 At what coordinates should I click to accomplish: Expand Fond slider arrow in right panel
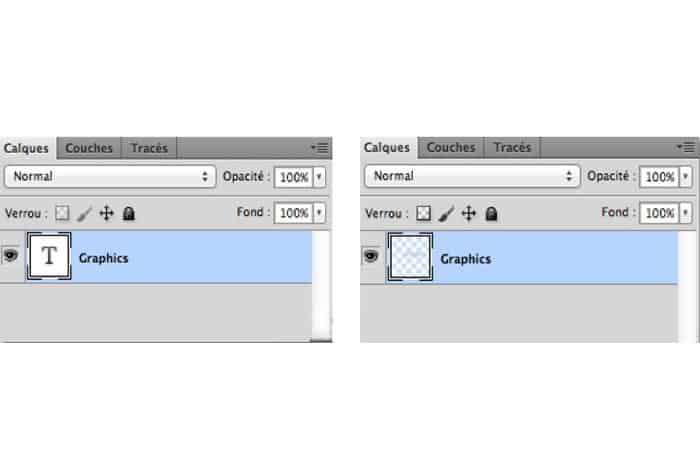[684, 213]
